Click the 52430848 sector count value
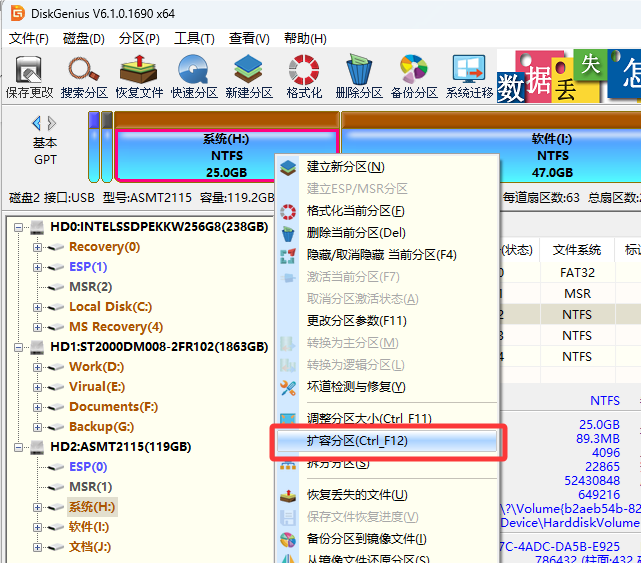This screenshot has height=563, width=641. (x=592, y=480)
